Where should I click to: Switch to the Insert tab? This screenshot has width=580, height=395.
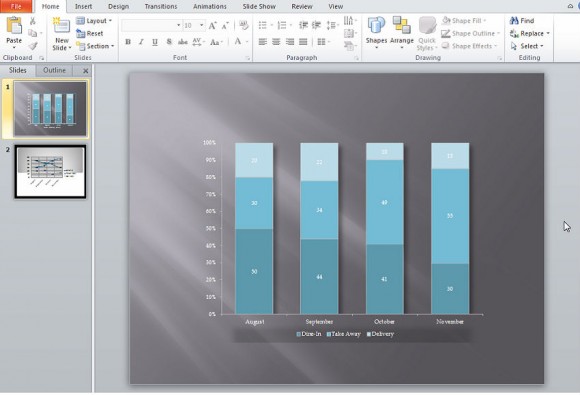83,6
